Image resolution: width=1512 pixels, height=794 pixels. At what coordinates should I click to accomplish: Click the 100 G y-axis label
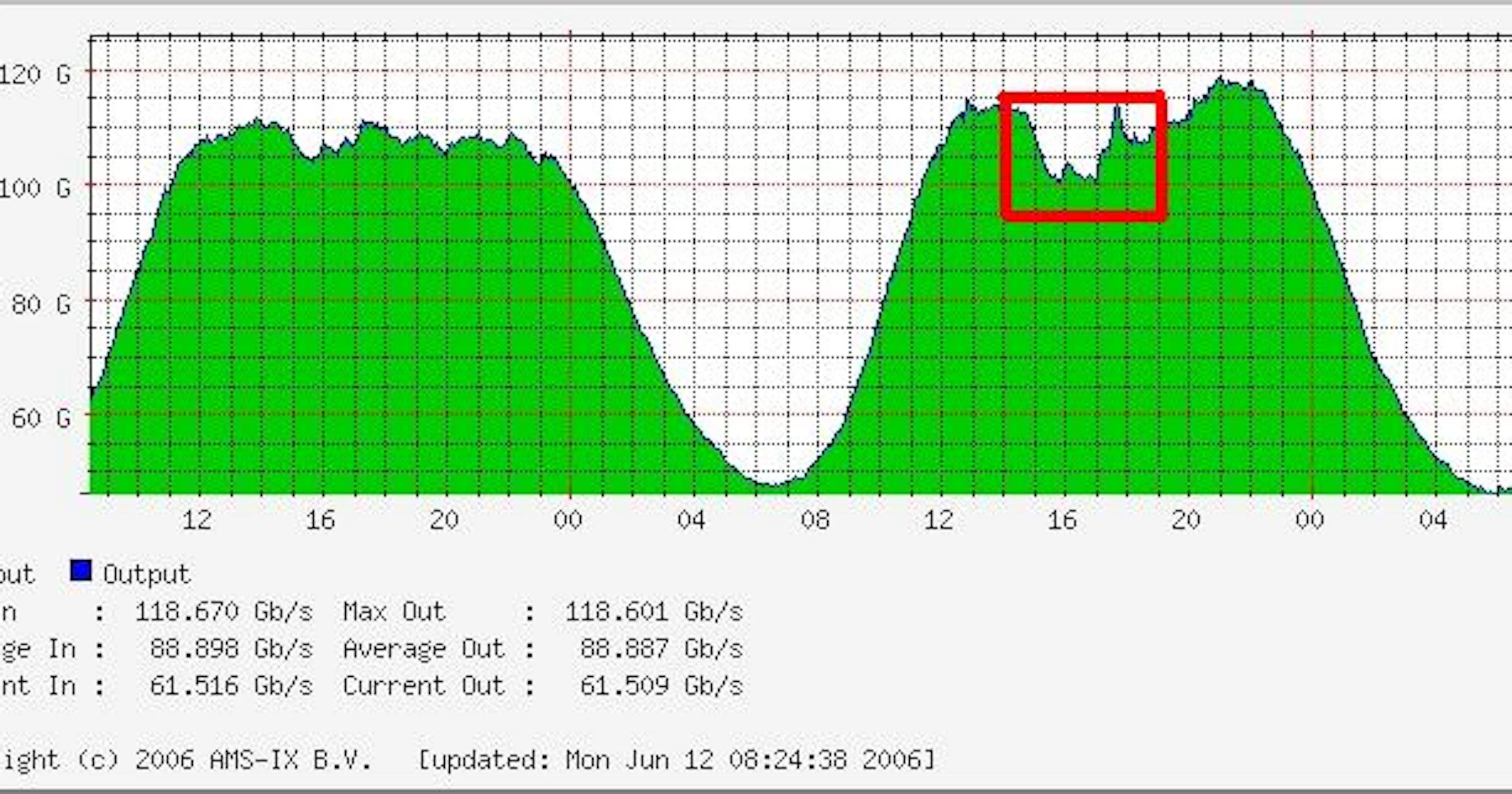[x=34, y=188]
